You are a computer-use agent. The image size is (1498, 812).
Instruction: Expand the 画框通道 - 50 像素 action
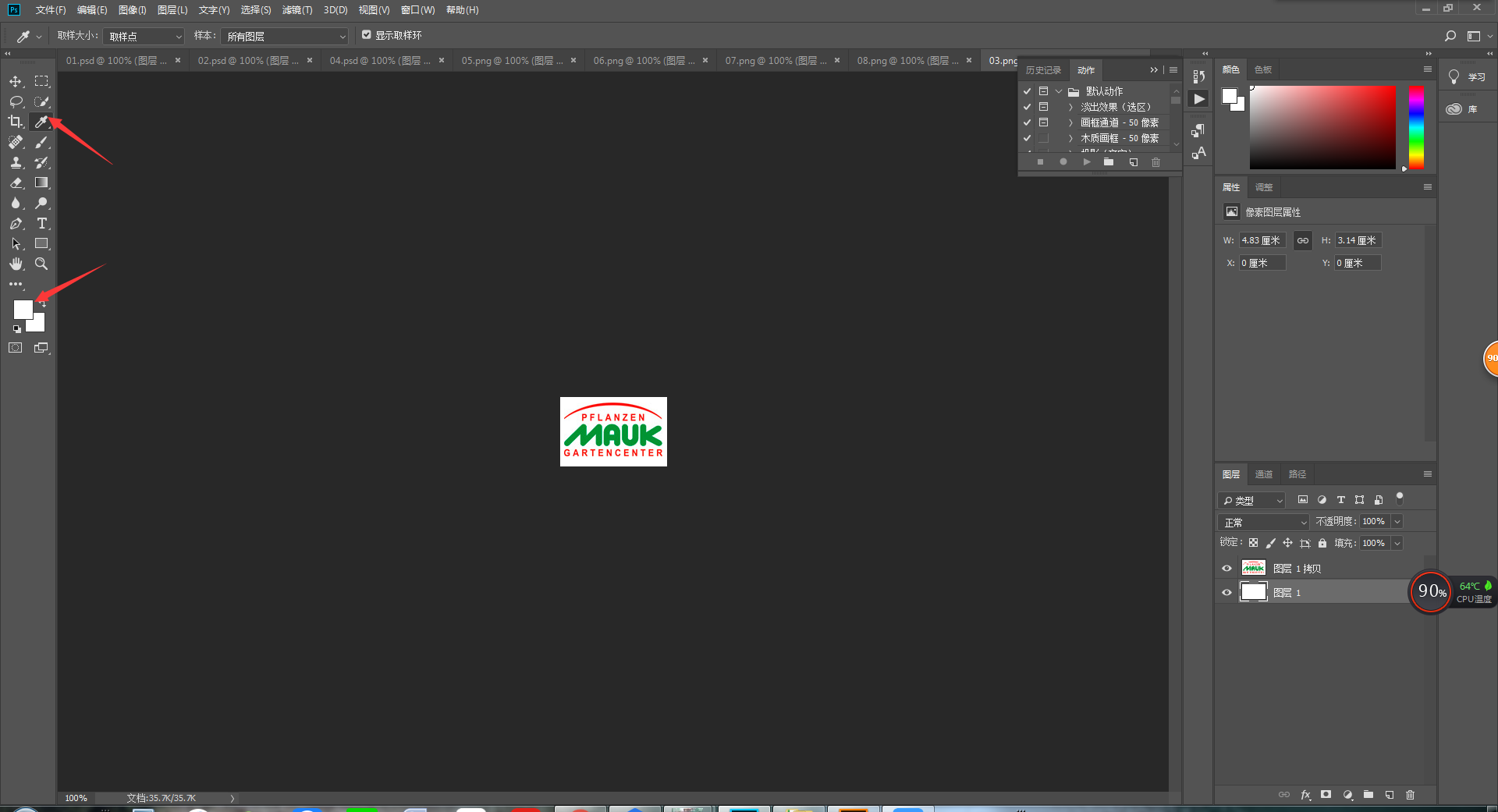click(x=1070, y=122)
